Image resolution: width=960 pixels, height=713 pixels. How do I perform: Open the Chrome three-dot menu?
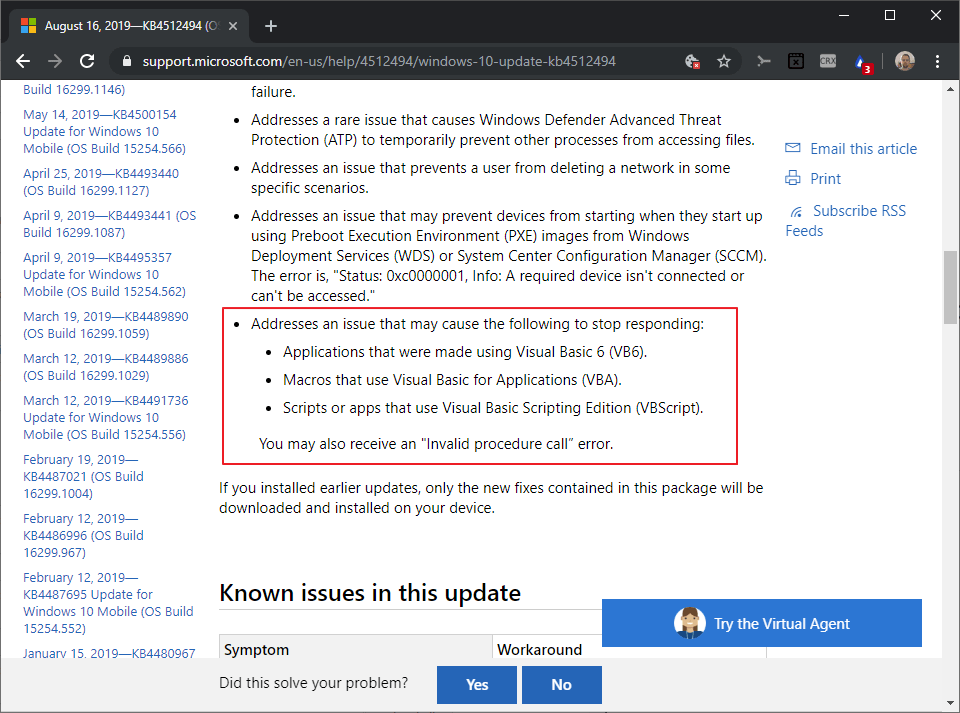click(937, 61)
